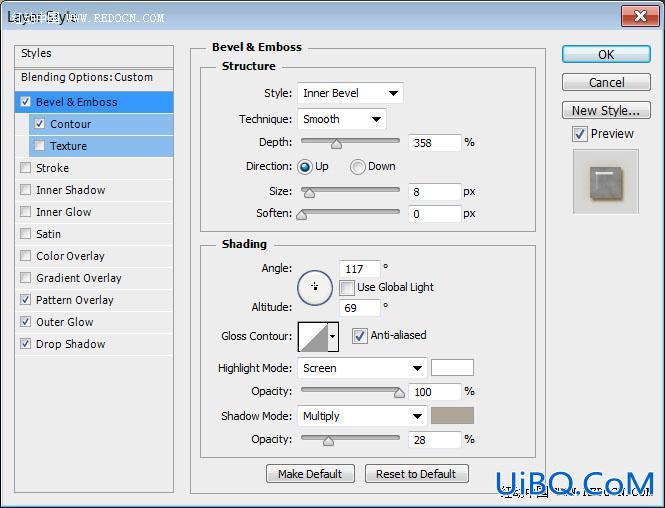The height and width of the screenshot is (508, 665).
Task: Open the Inner Glow settings entry
Action: pos(64,212)
